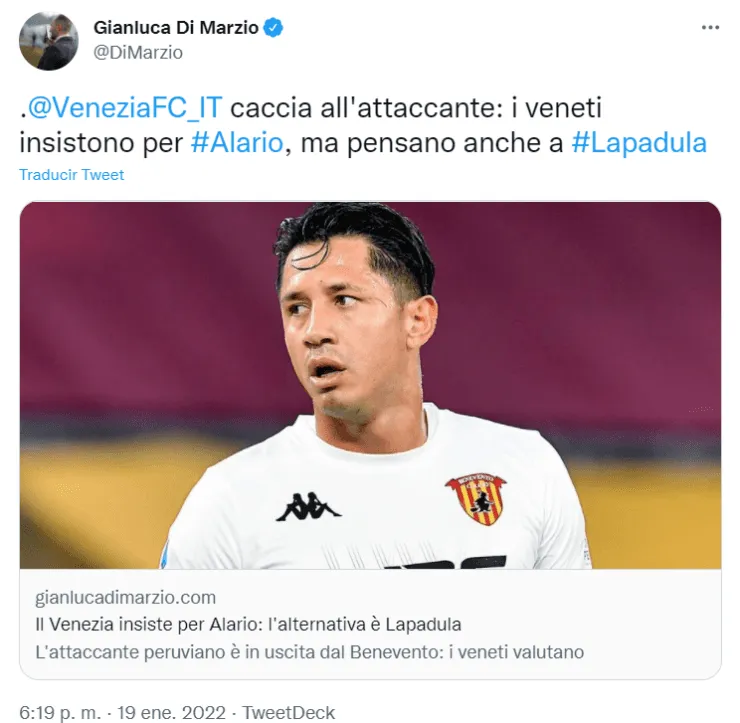Image resolution: width=740 pixels, height=723 pixels.
Task: Open the @VeneziaFC_IT mention
Action: tap(125, 108)
